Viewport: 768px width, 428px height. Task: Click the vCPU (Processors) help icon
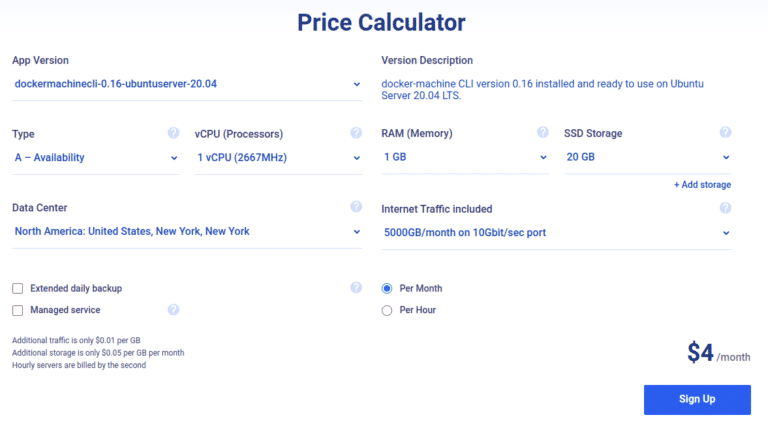coord(356,133)
